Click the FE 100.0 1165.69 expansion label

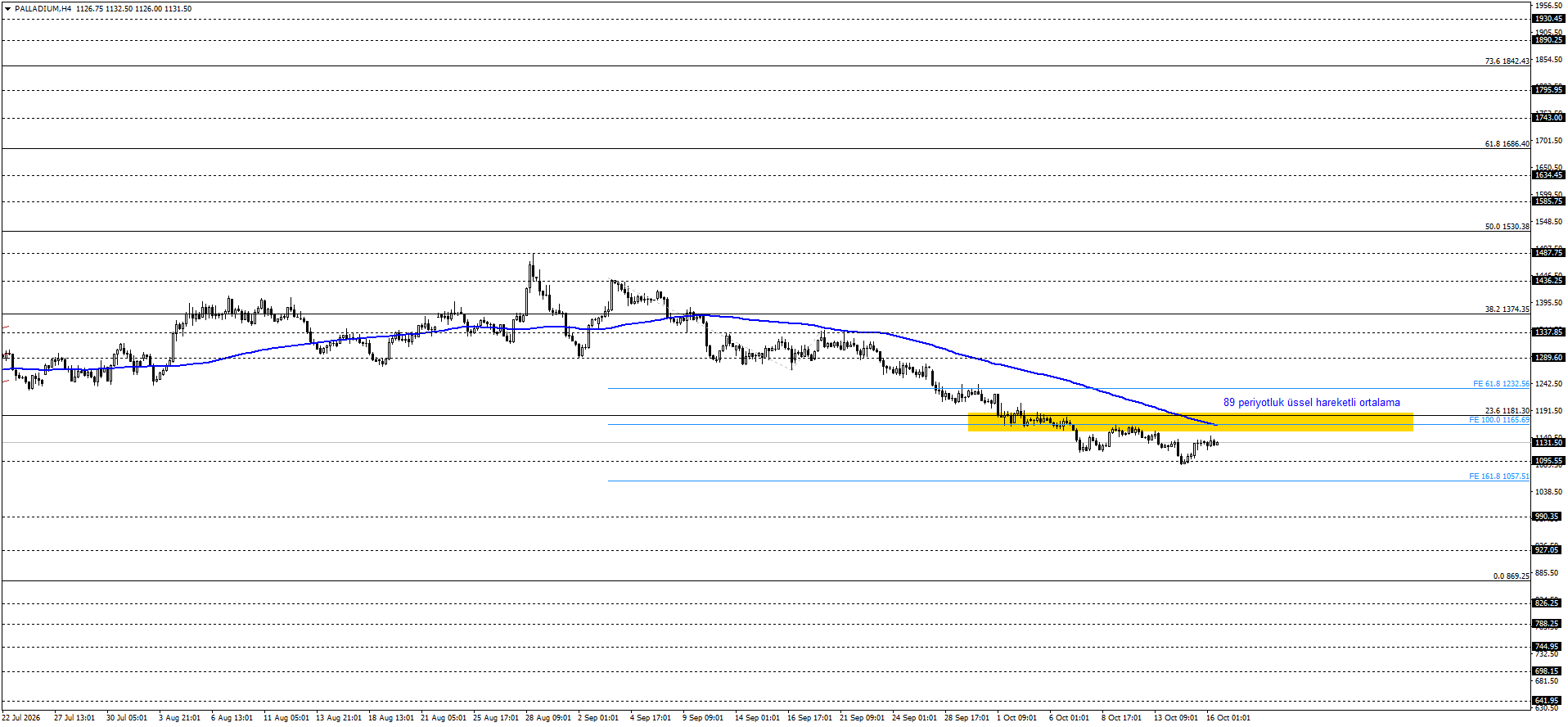tap(1498, 420)
